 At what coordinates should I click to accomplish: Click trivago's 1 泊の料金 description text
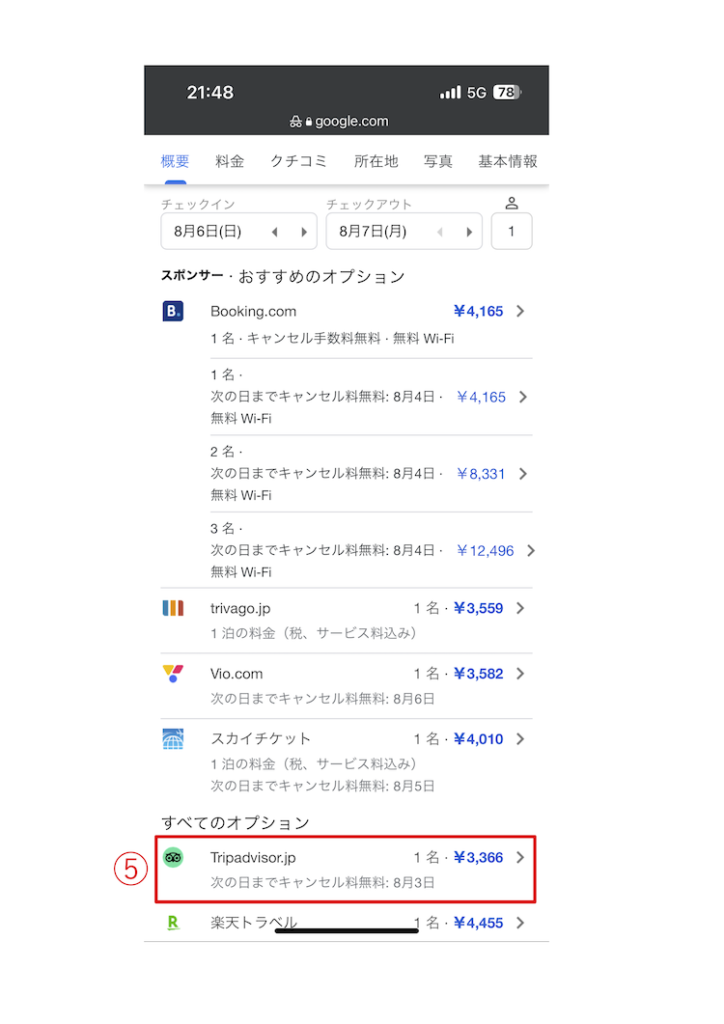[313, 633]
